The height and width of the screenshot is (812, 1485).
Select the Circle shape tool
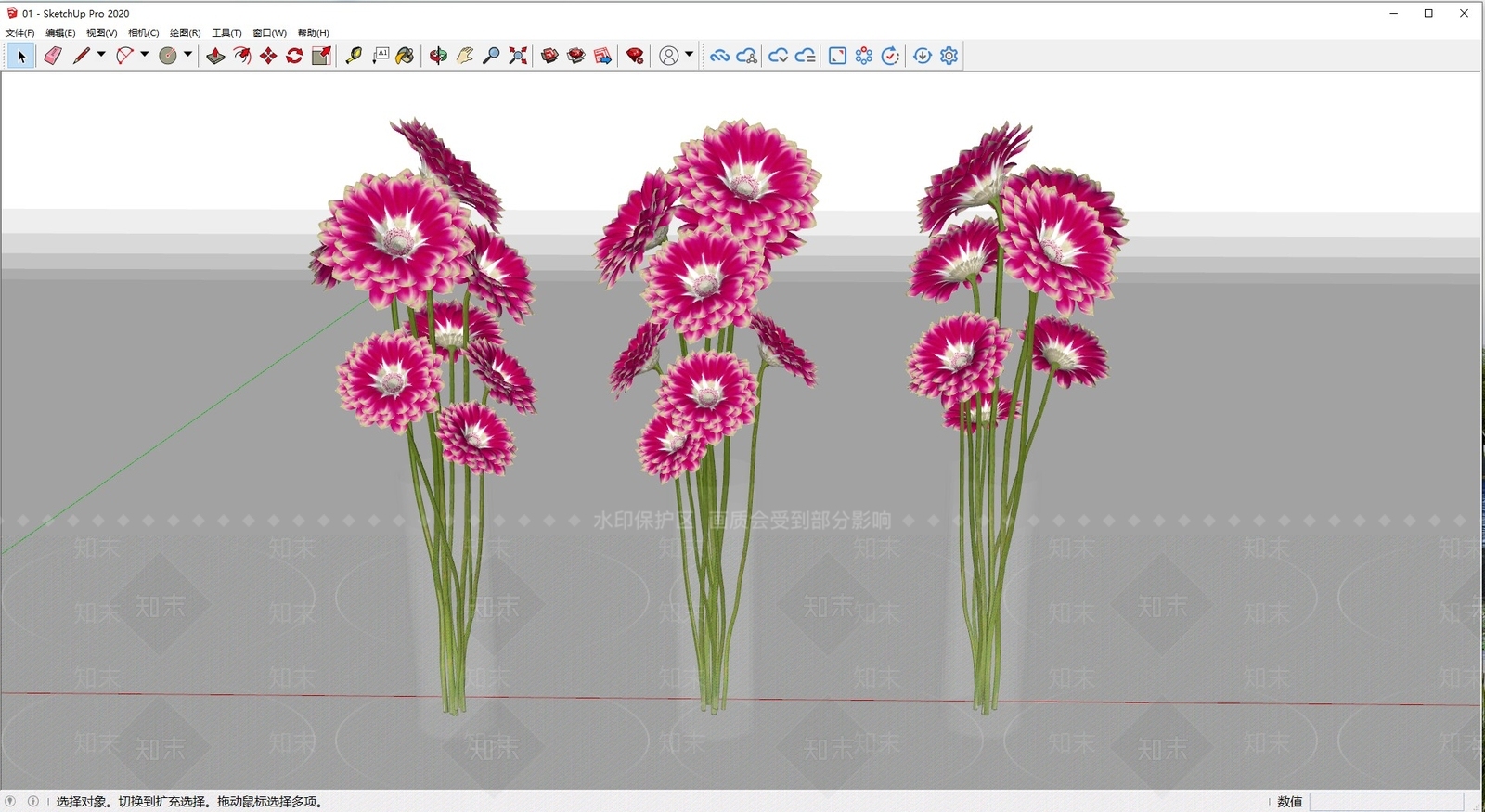click(x=168, y=57)
